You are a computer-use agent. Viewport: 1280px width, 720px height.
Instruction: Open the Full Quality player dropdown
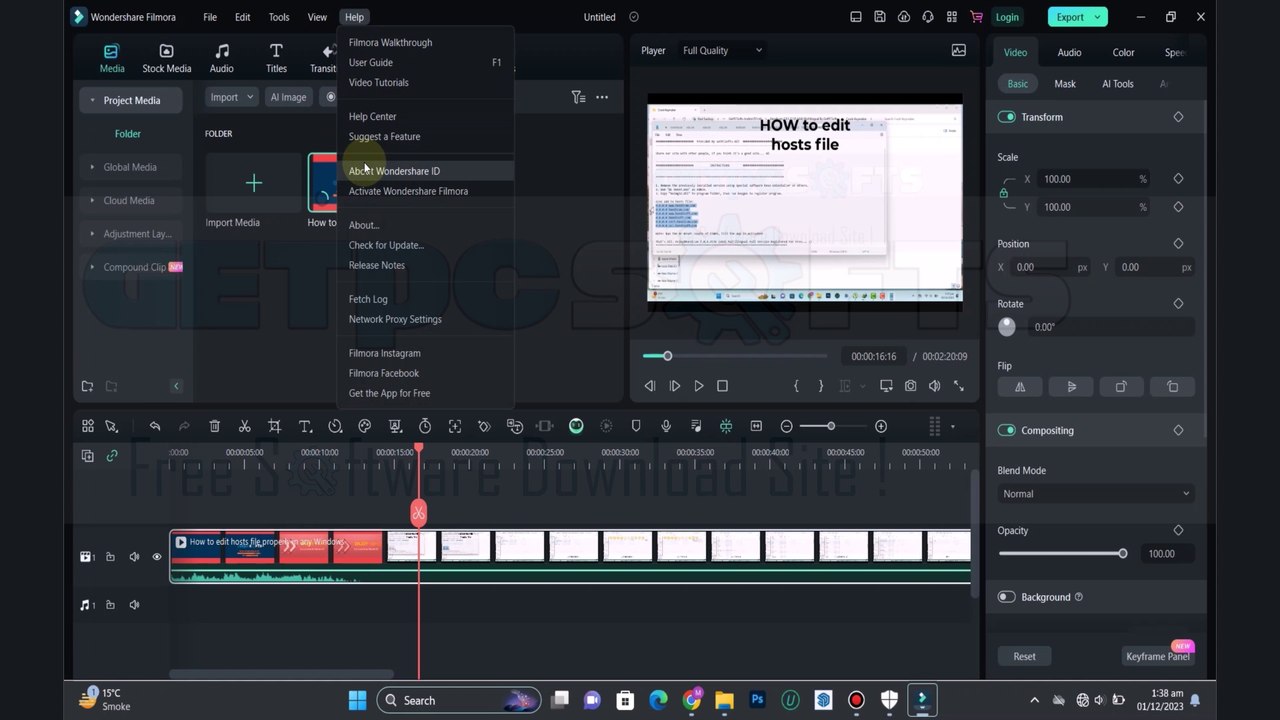point(722,50)
